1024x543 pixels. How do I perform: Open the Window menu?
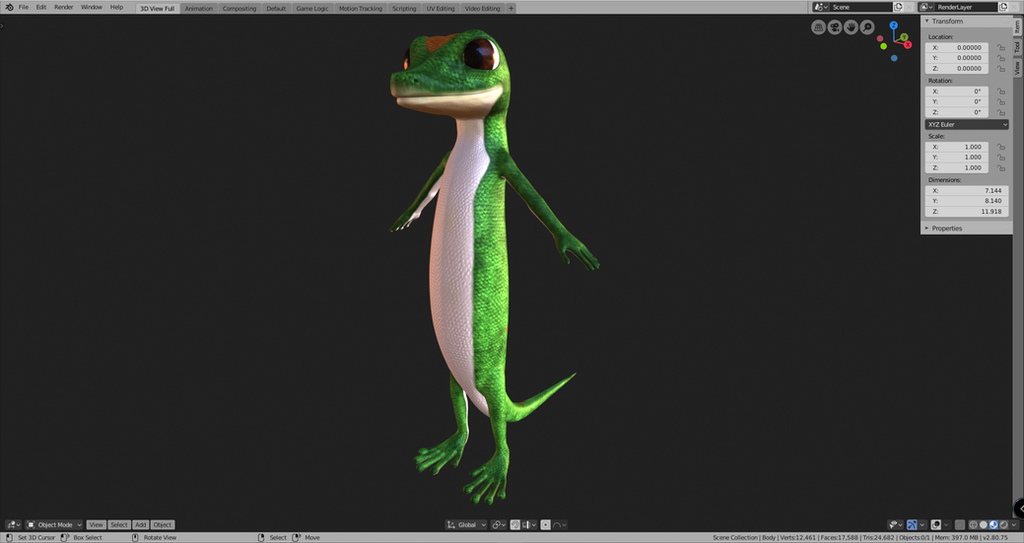91,7
